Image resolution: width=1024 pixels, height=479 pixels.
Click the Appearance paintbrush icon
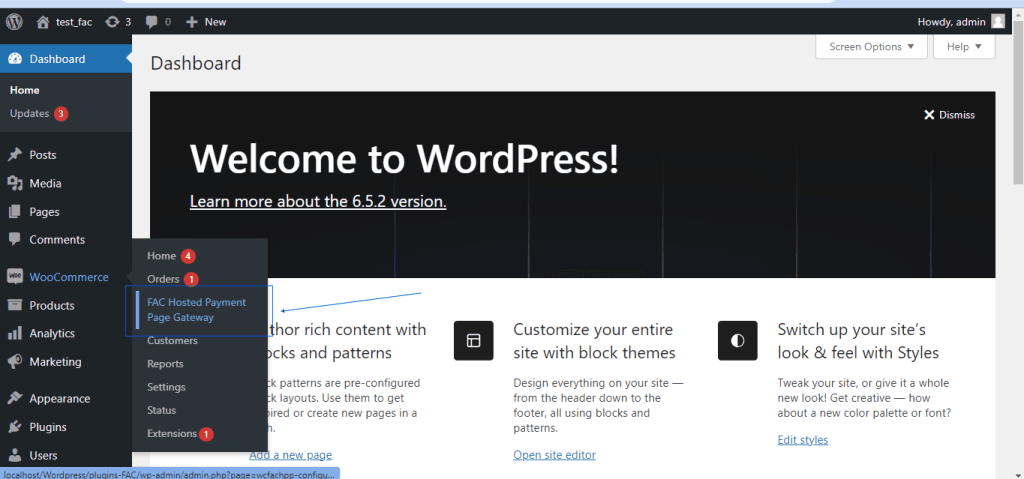click(15, 399)
